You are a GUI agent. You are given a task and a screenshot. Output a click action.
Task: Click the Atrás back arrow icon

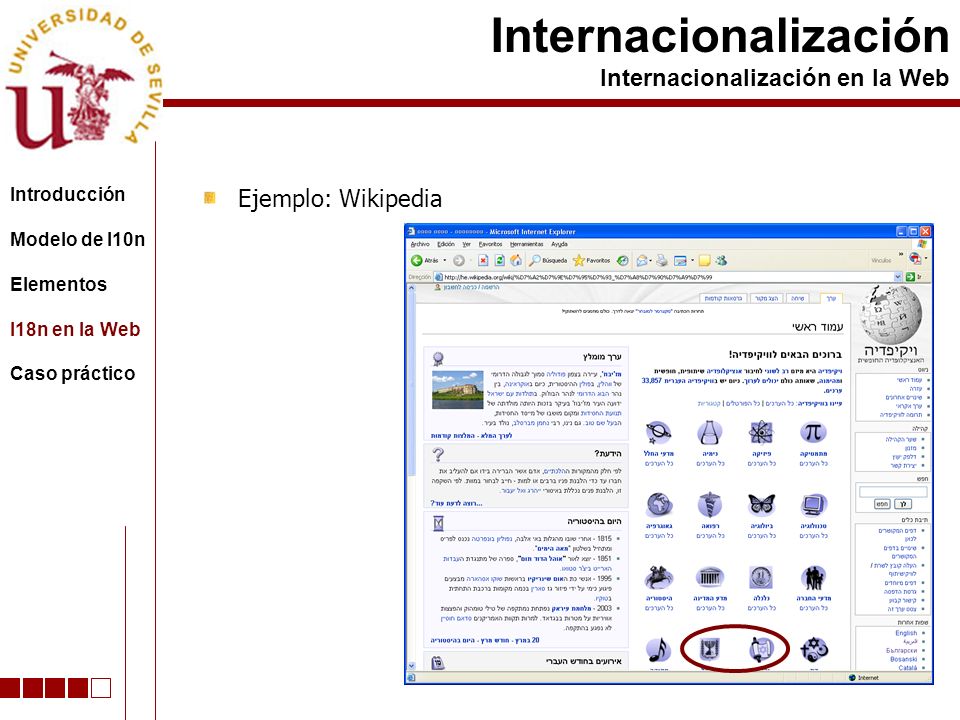(x=417, y=261)
